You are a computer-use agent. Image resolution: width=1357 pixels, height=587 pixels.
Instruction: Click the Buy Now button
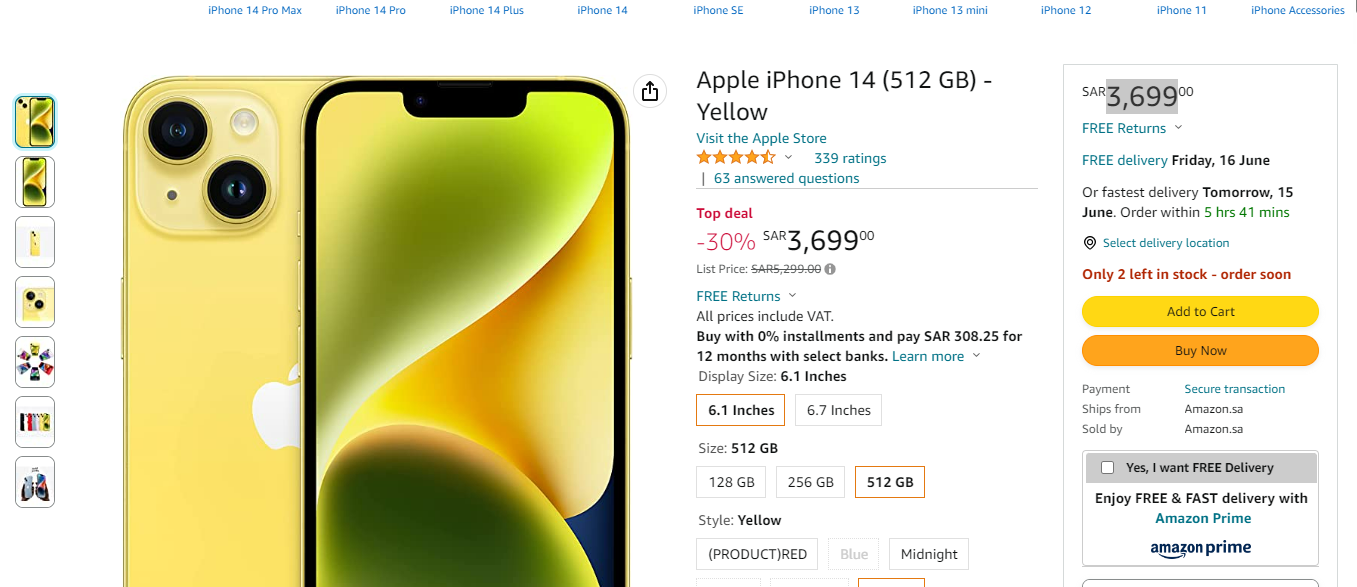coord(1200,351)
